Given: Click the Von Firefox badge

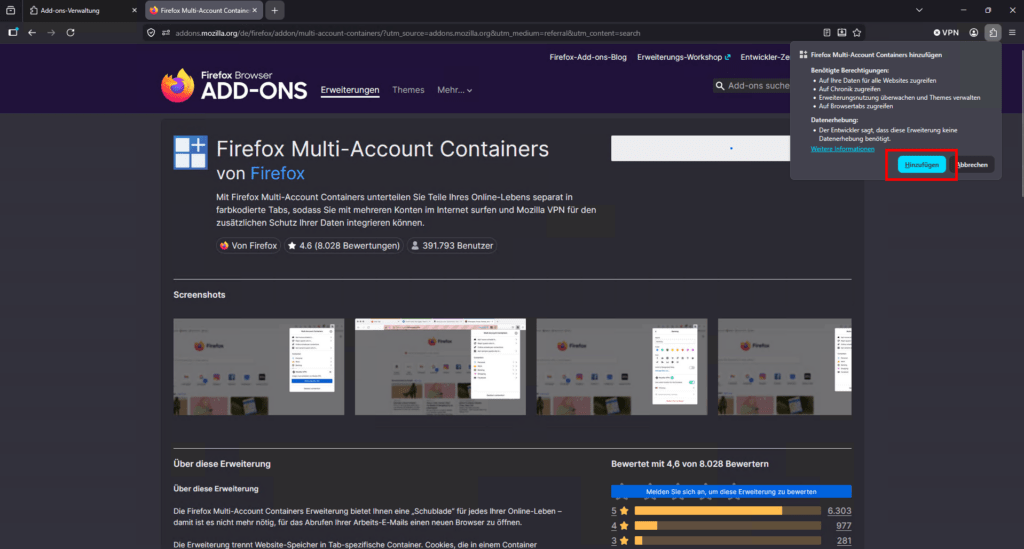Looking at the screenshot, I should click(248, 245).
